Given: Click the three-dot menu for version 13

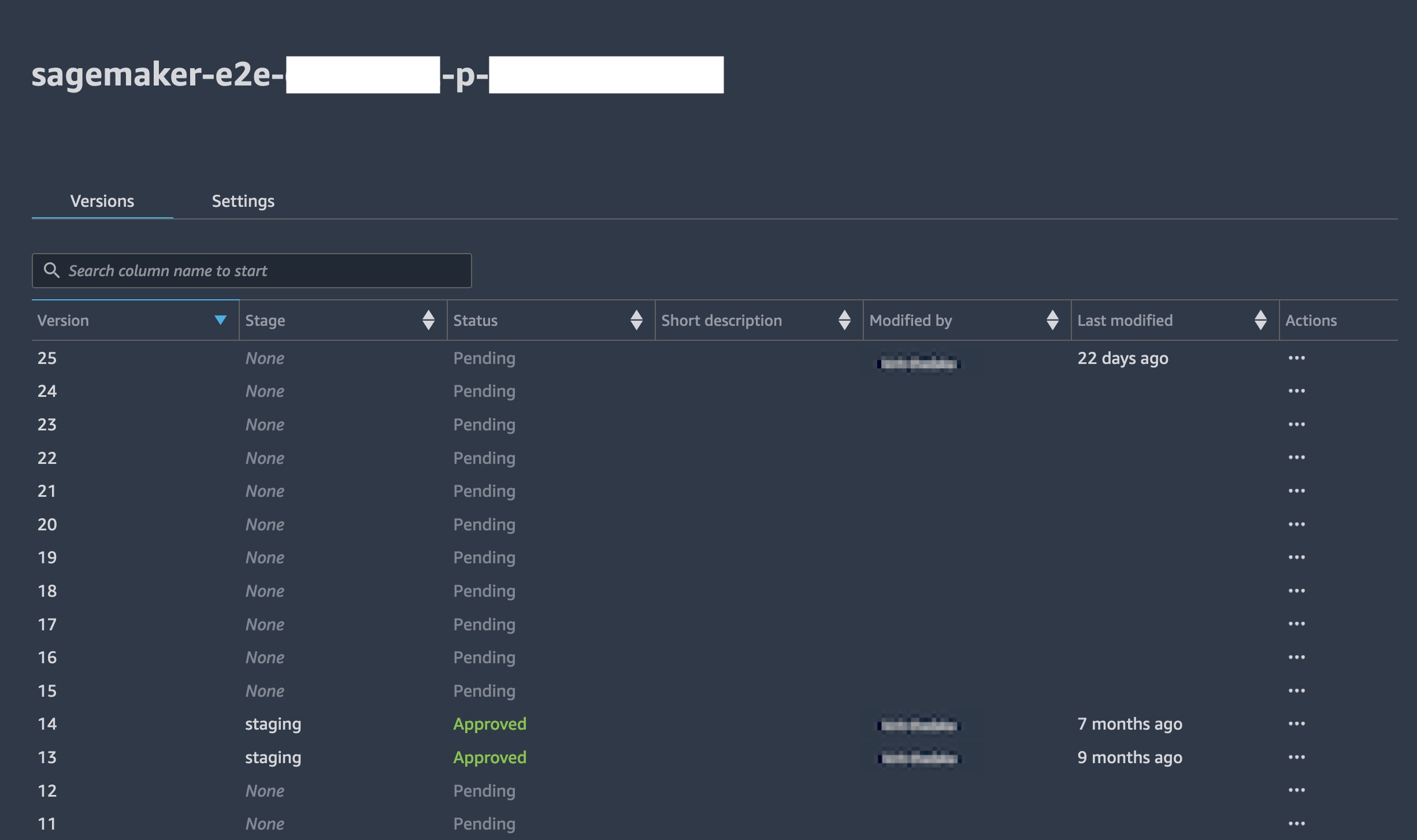Looking at the screenshot, I should click(1296, 757).
